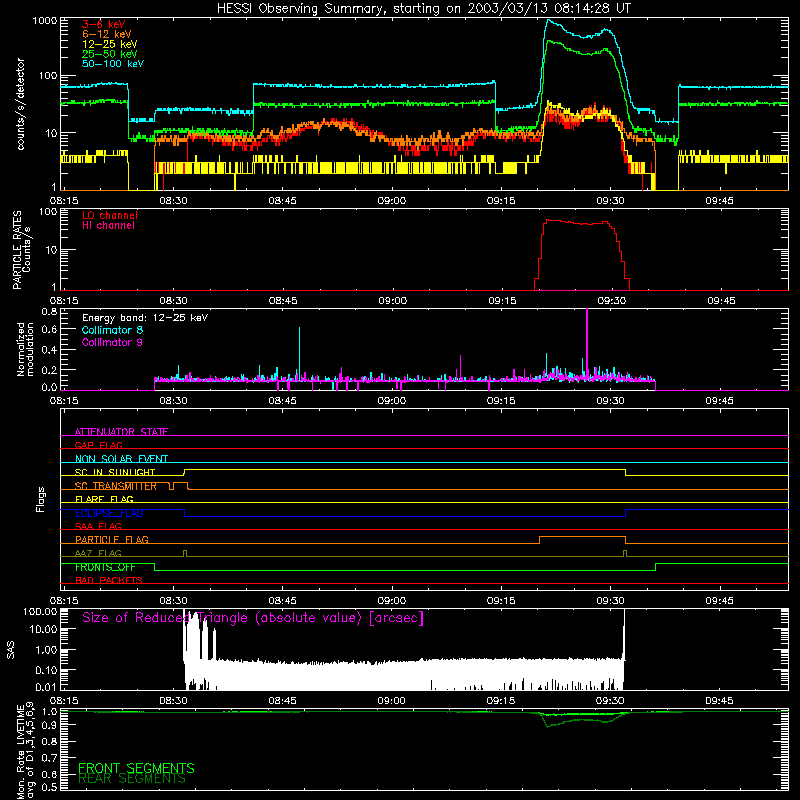The image size is (800, 800).
Task: Click the SC IN SUNLIGHT flag label
Action: click(x=115, y=472)
